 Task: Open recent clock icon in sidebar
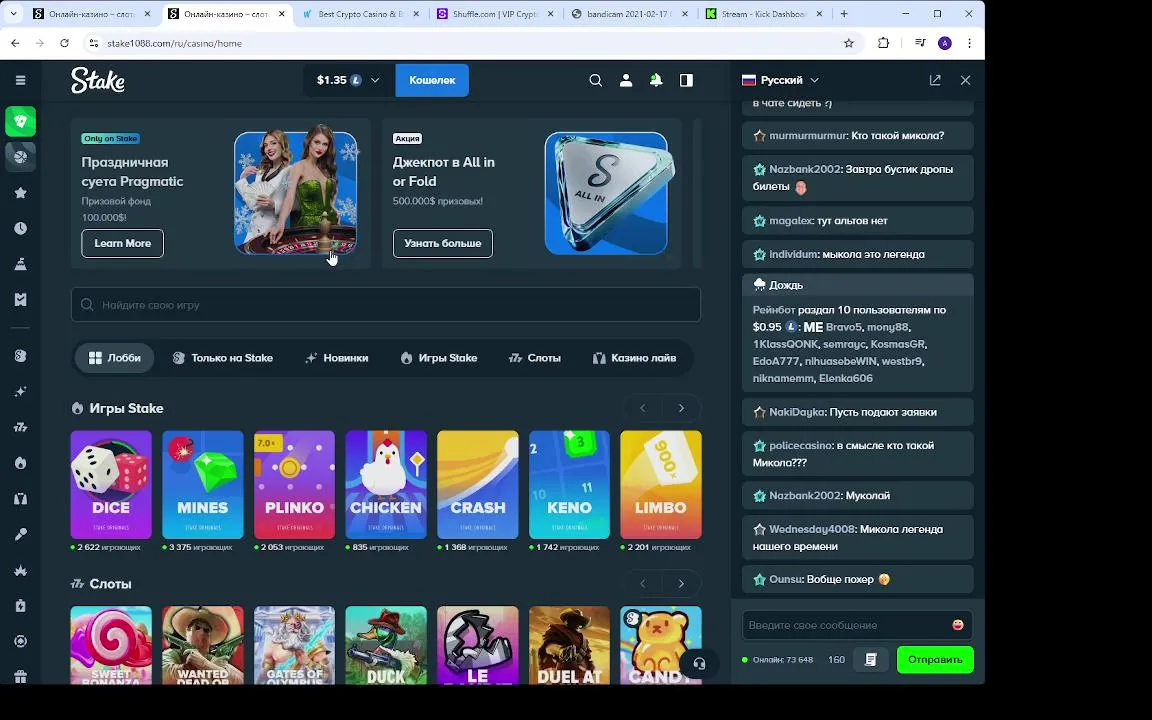click(x=21, y=228)
